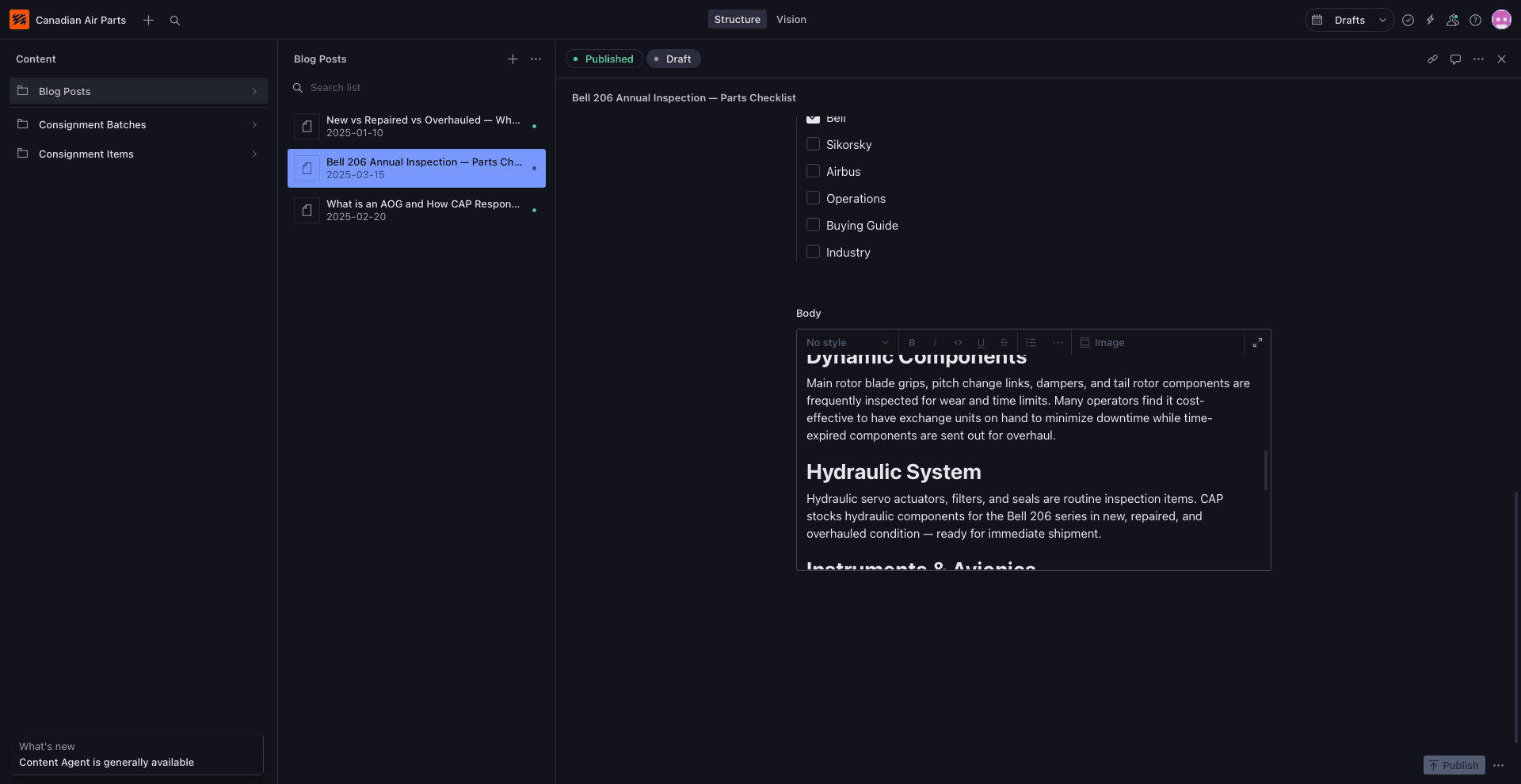Select Consignment Items in Content list
The width and height of the screenshot is (1521, 784).
click(139, 154)
